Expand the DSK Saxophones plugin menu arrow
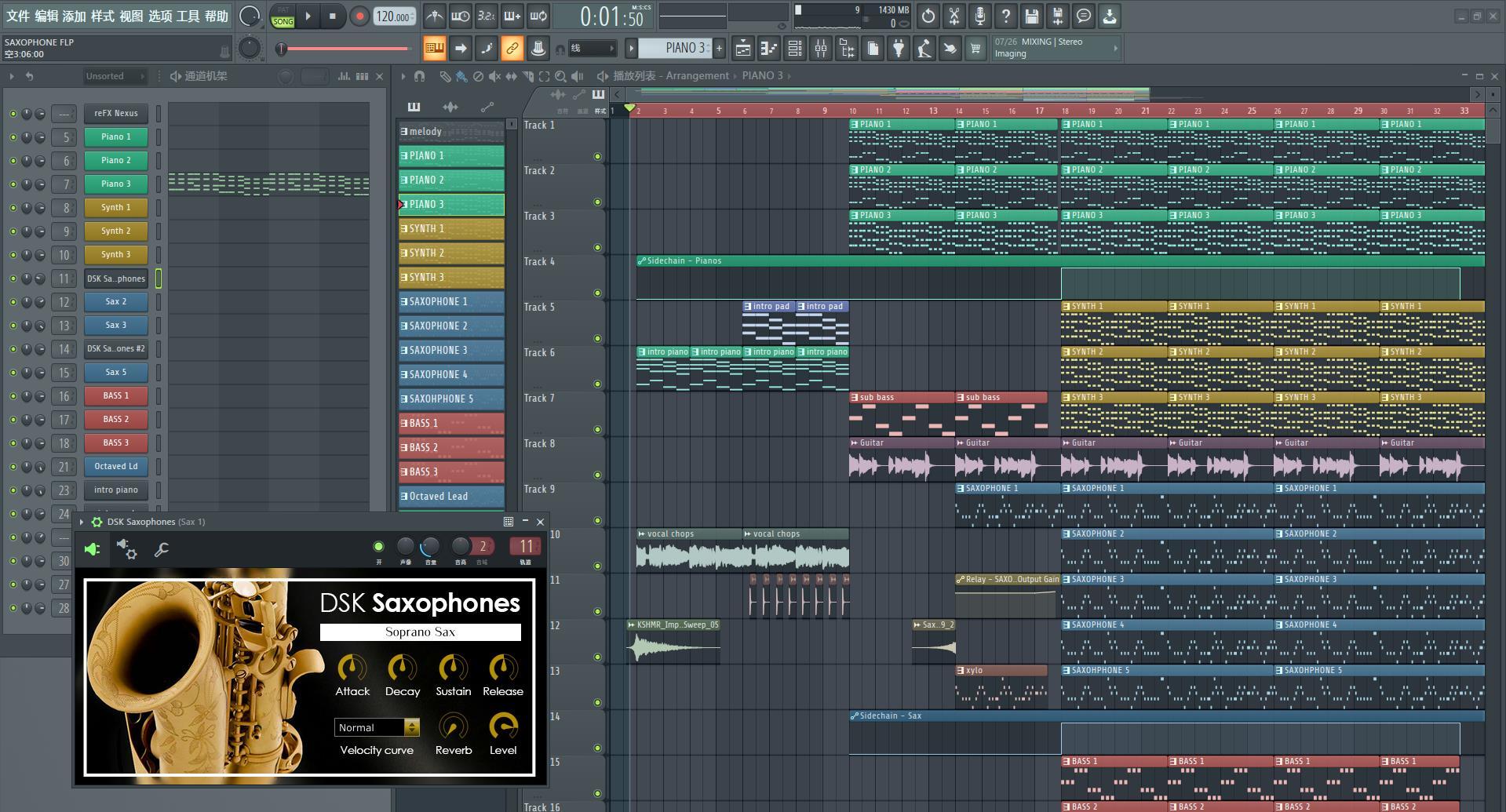The image size is (1506, 812). [82, 522]
